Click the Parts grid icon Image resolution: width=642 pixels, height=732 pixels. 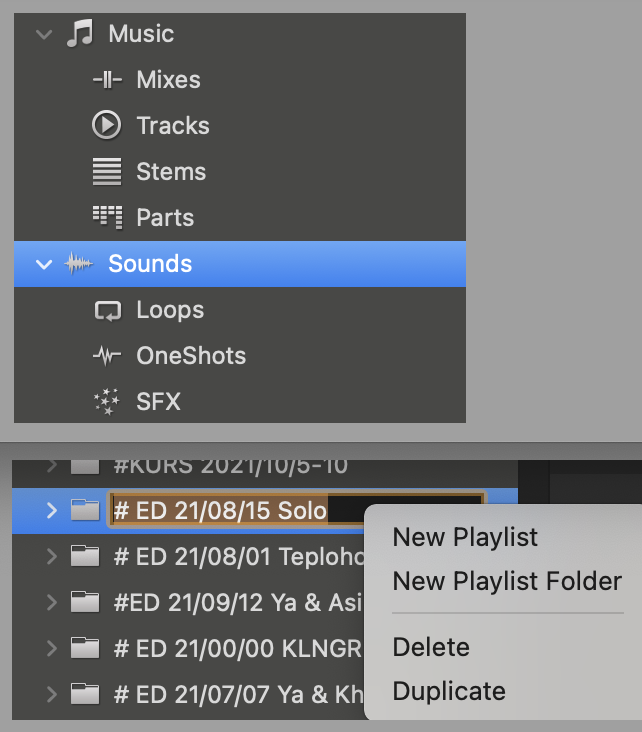106,218
